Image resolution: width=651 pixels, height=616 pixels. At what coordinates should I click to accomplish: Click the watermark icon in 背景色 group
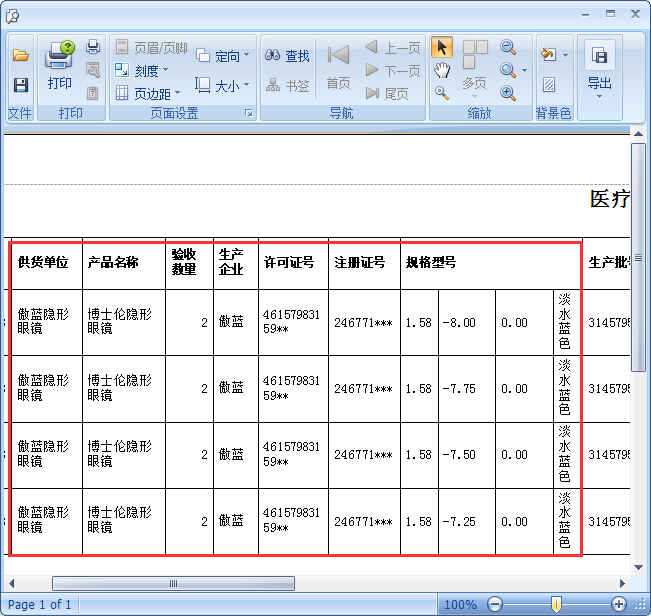pos(549,85)
